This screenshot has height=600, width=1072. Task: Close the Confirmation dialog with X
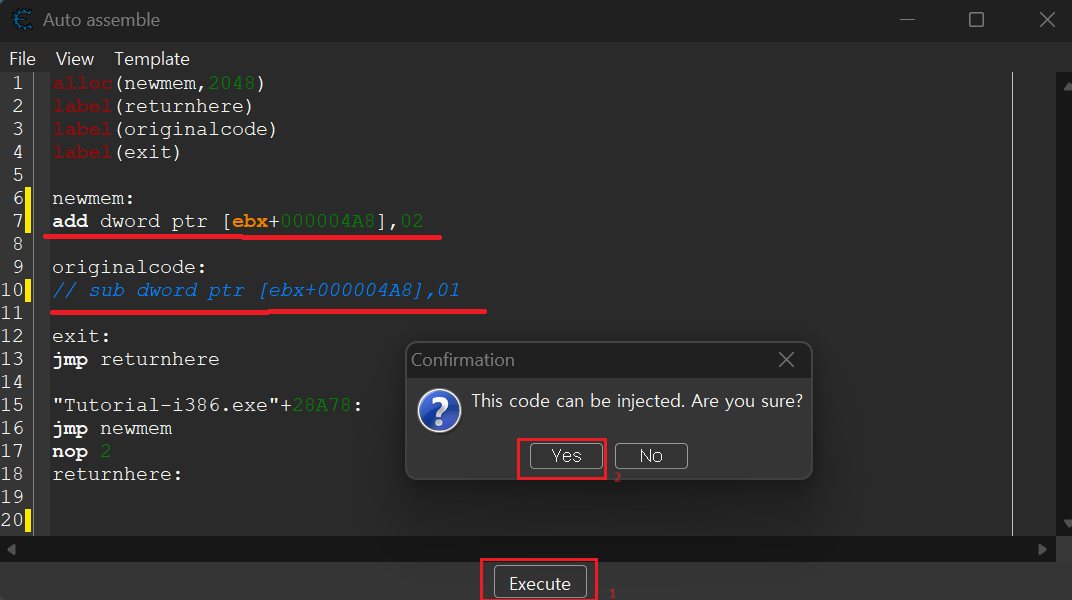tap(786, 359)
